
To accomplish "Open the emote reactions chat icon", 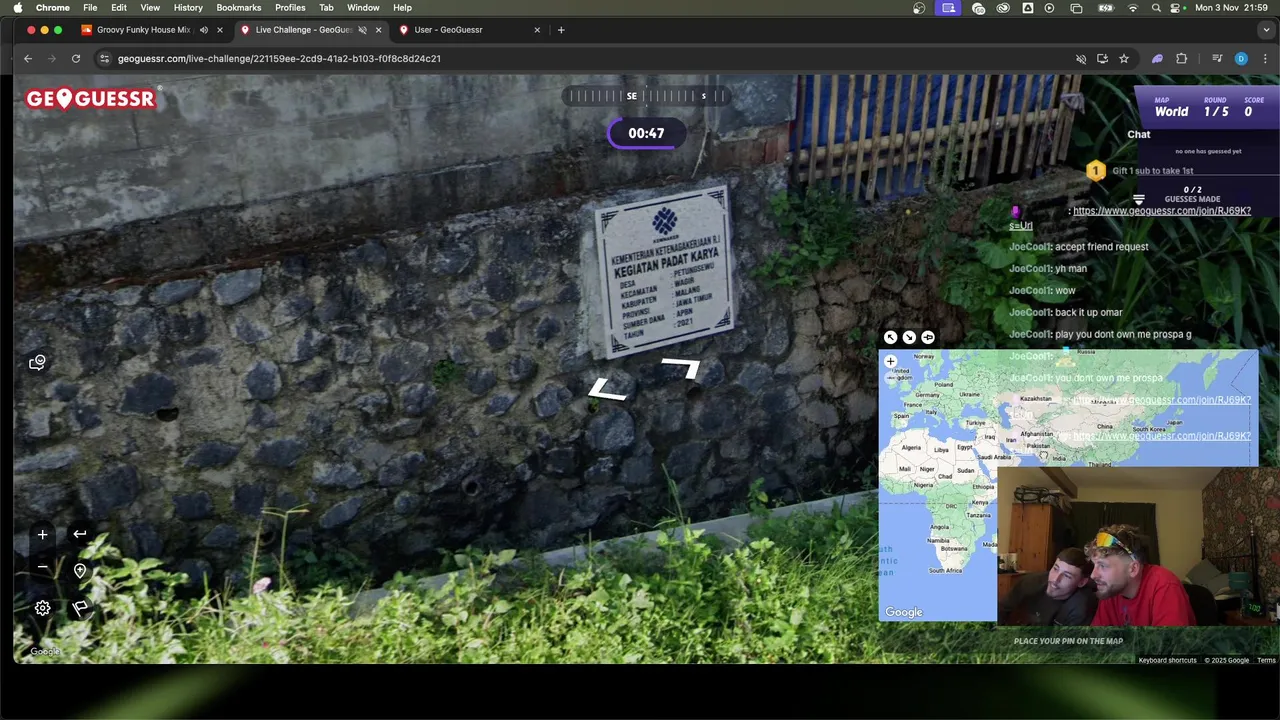I will click(x=37, y=362).
